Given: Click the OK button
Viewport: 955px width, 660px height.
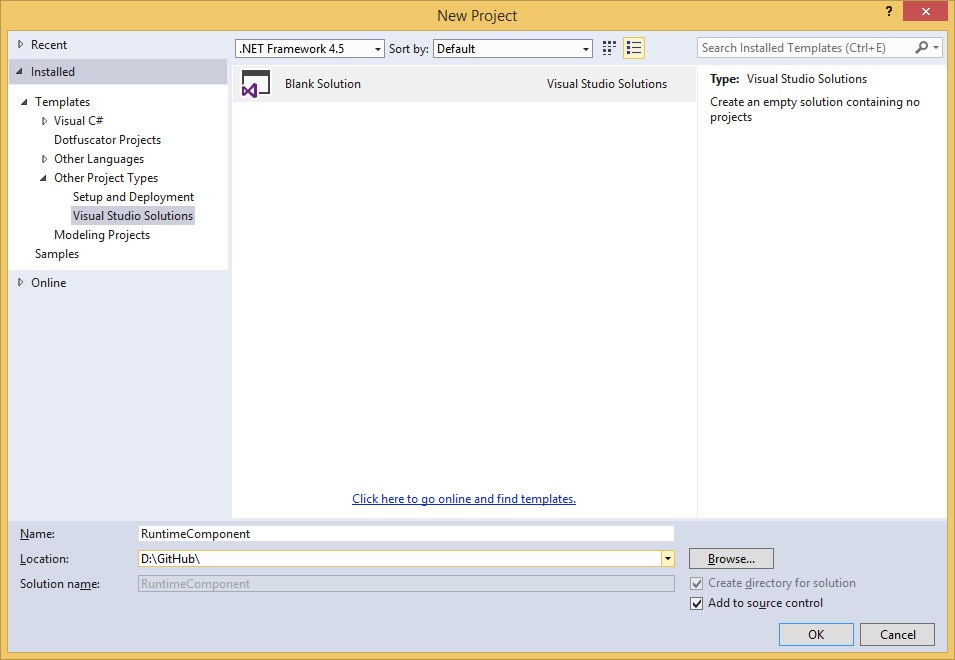Looking at the screenshot, I should (x=816, y=634).
